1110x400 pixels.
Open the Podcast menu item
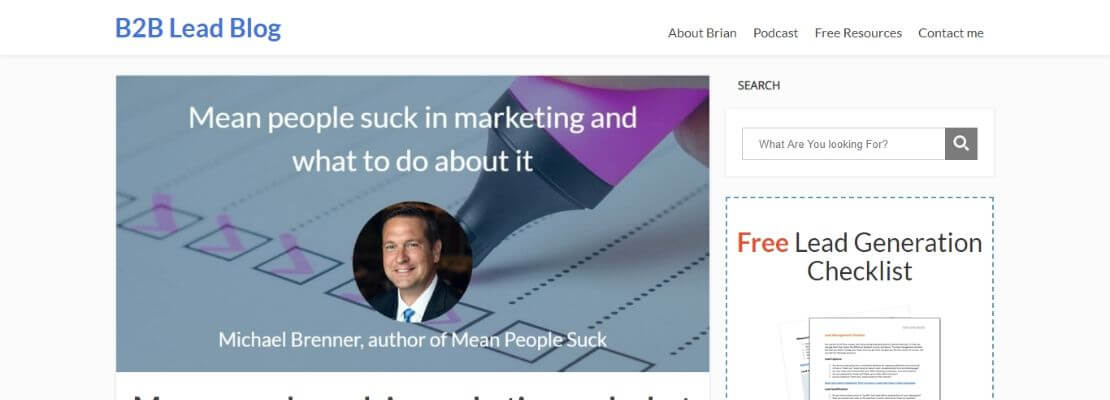[775, 33]
